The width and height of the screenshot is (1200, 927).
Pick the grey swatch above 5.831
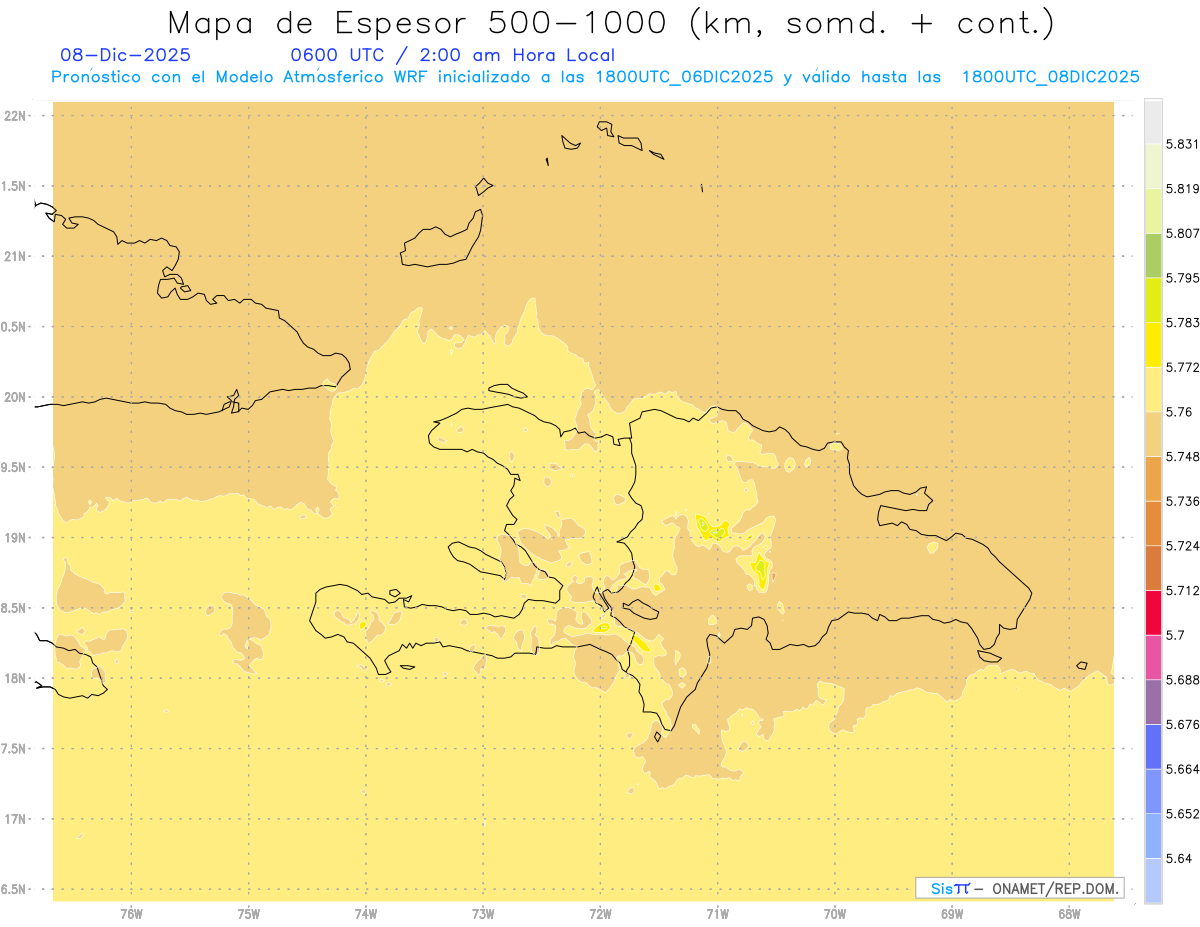coord(1153,121)
